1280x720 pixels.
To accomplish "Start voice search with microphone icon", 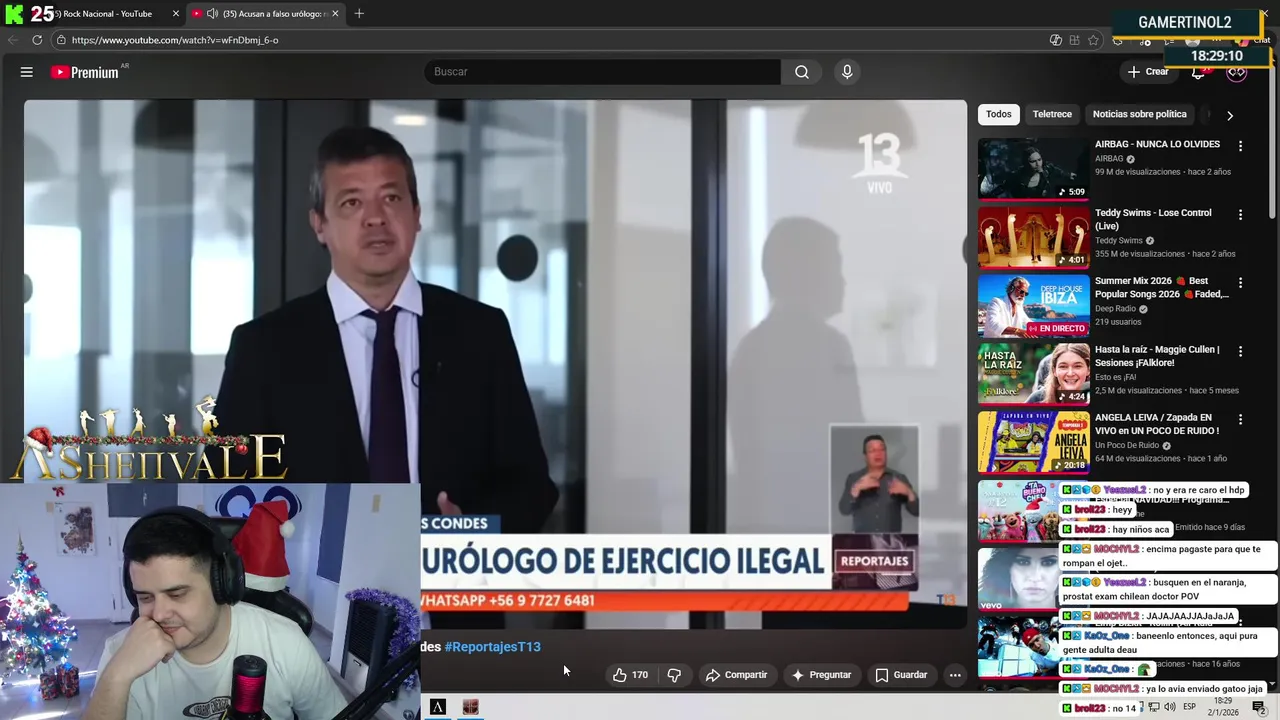I will (x=847, y=72).
